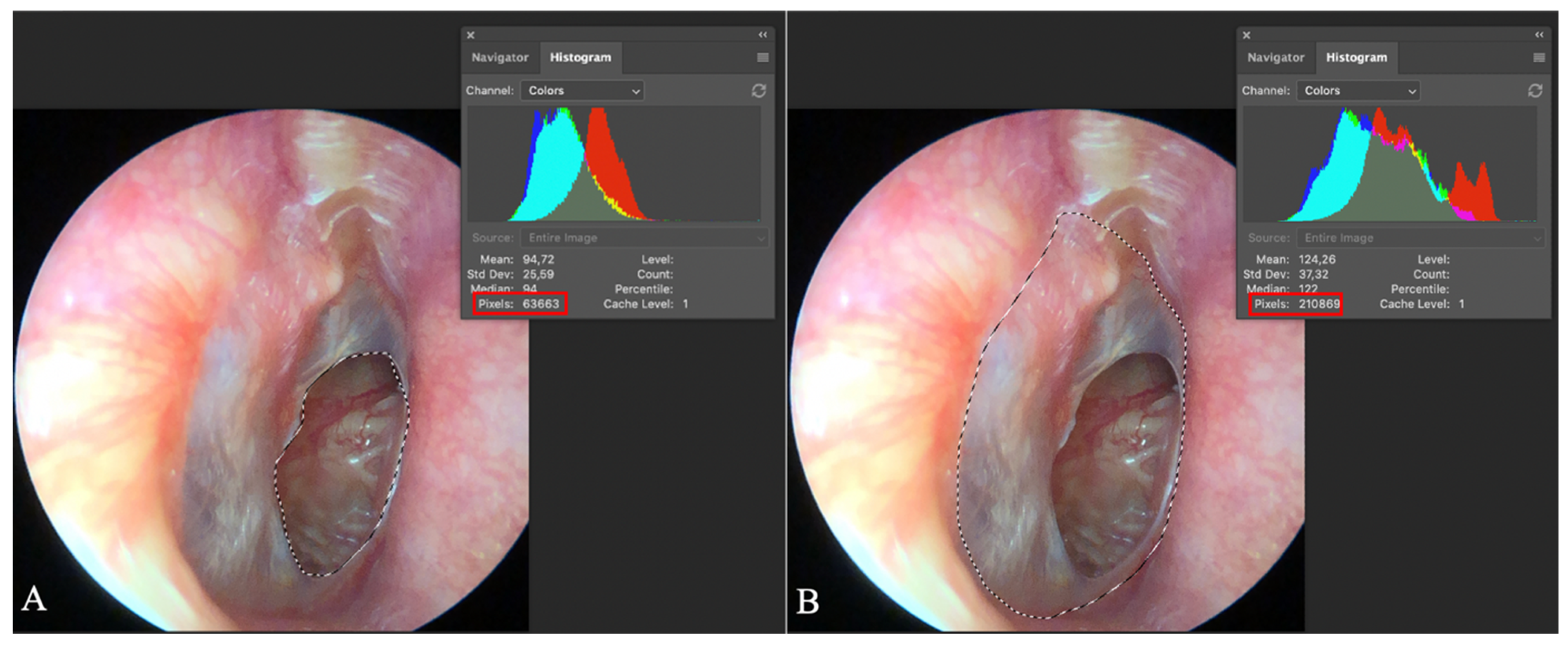Screen dimensions: 1568x647
Task: Click the Pixels 63663 readout in the left panel
Action: (x=520, y=303)
